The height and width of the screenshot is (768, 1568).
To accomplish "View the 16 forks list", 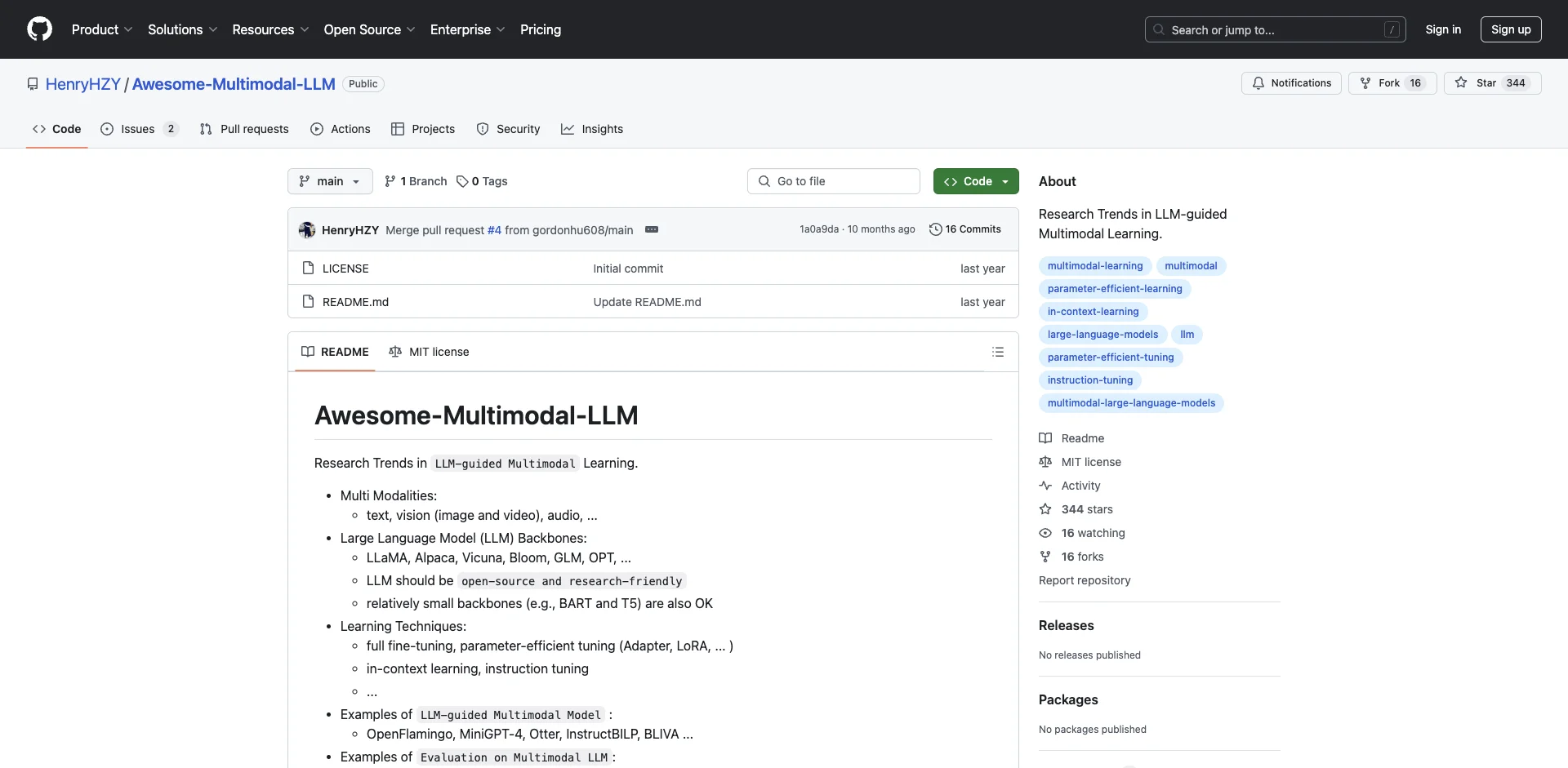I will tap(1071, 557).
